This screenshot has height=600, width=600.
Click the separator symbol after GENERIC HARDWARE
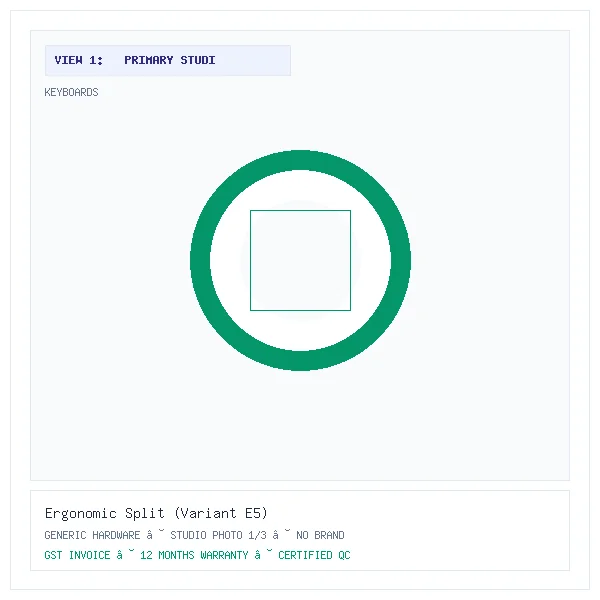[155, 534]
